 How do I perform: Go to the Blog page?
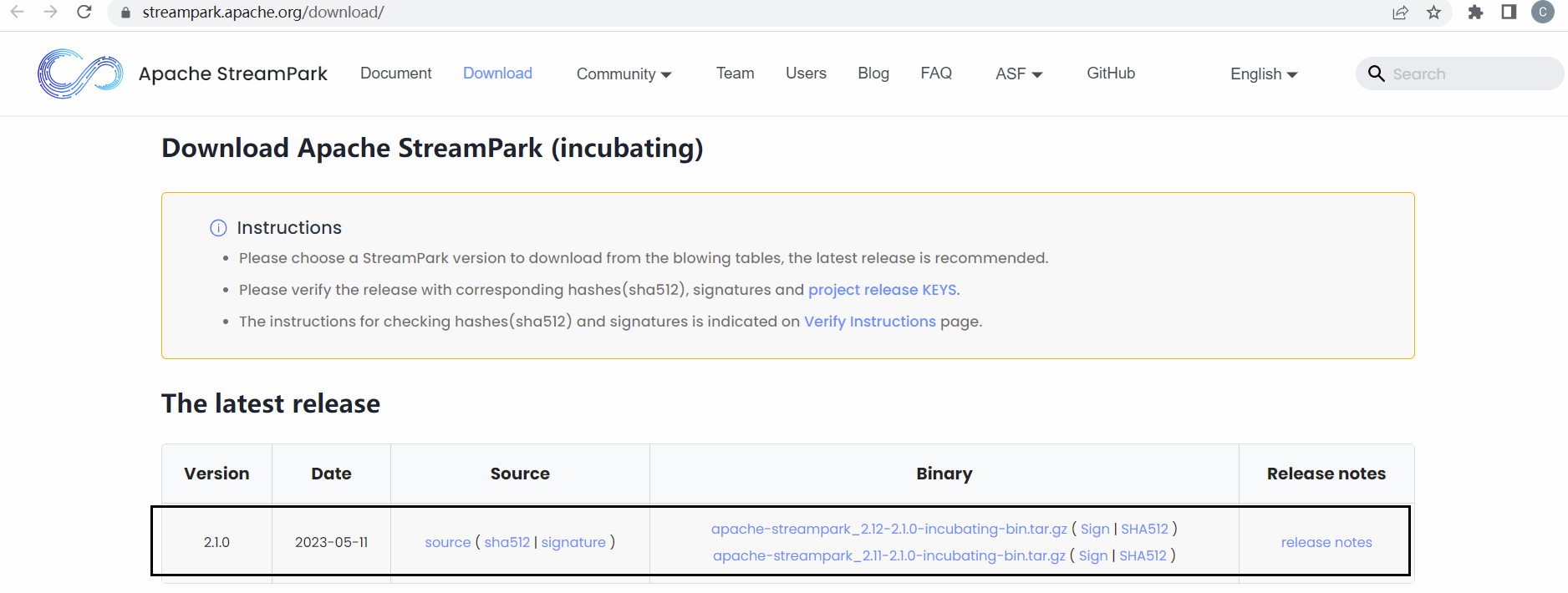873,73
